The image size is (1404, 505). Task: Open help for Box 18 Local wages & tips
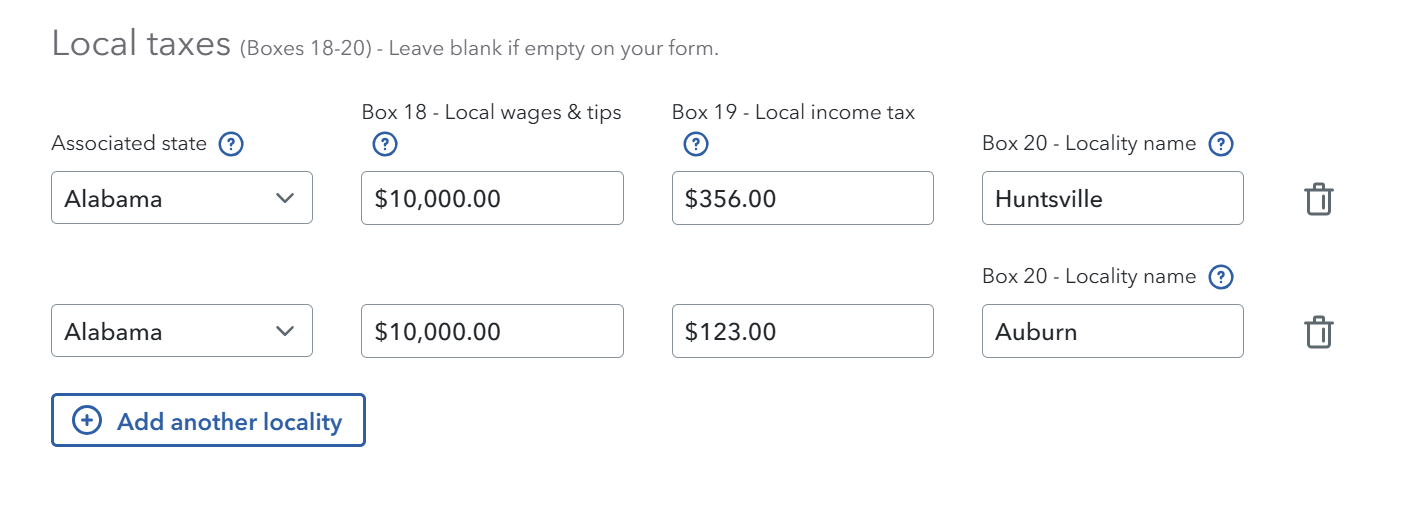[384, 144]
